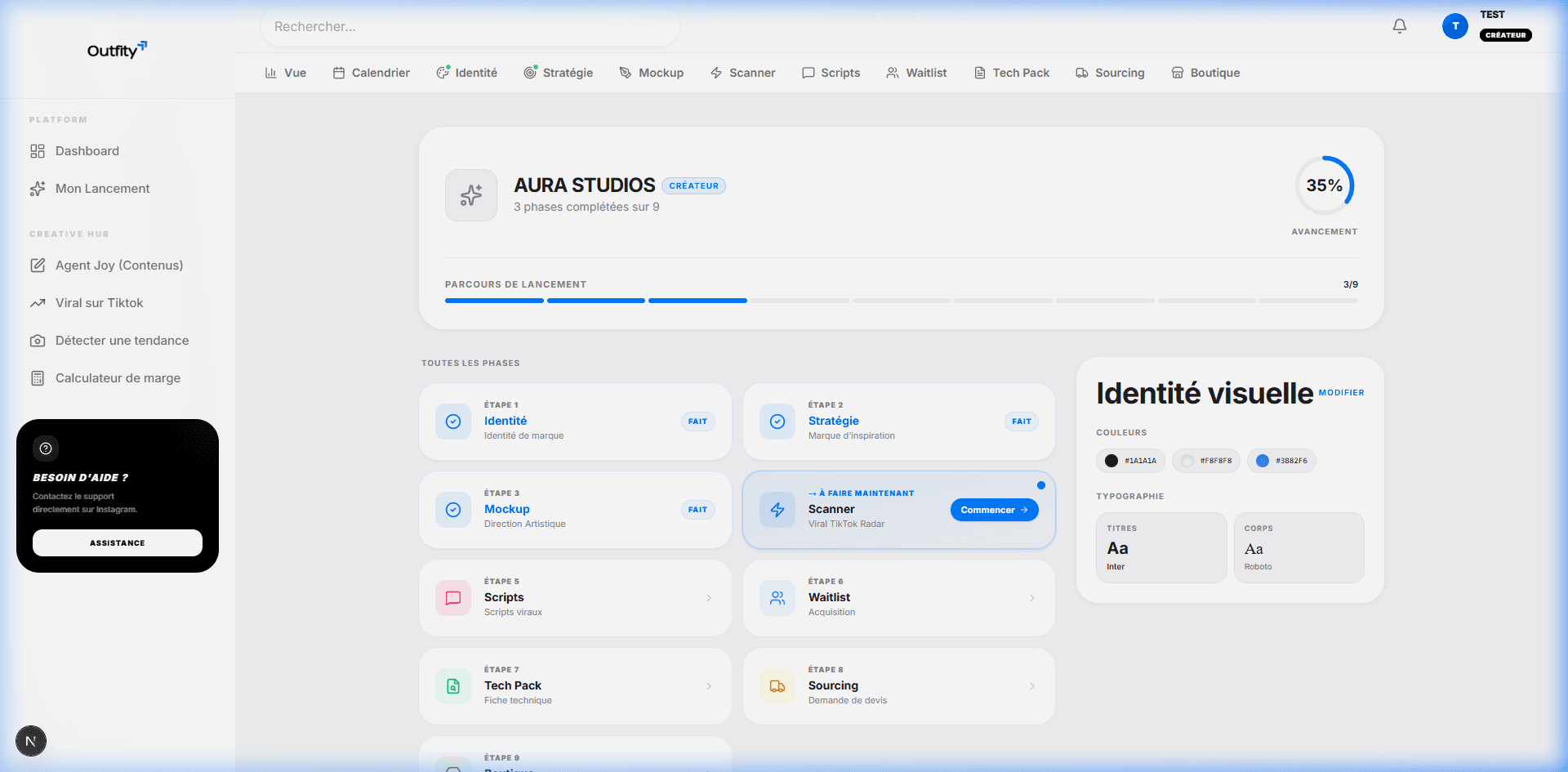Click the notifications bell icon
The height and width of the screenshot is (772, 1568).
coord(1399,25)
